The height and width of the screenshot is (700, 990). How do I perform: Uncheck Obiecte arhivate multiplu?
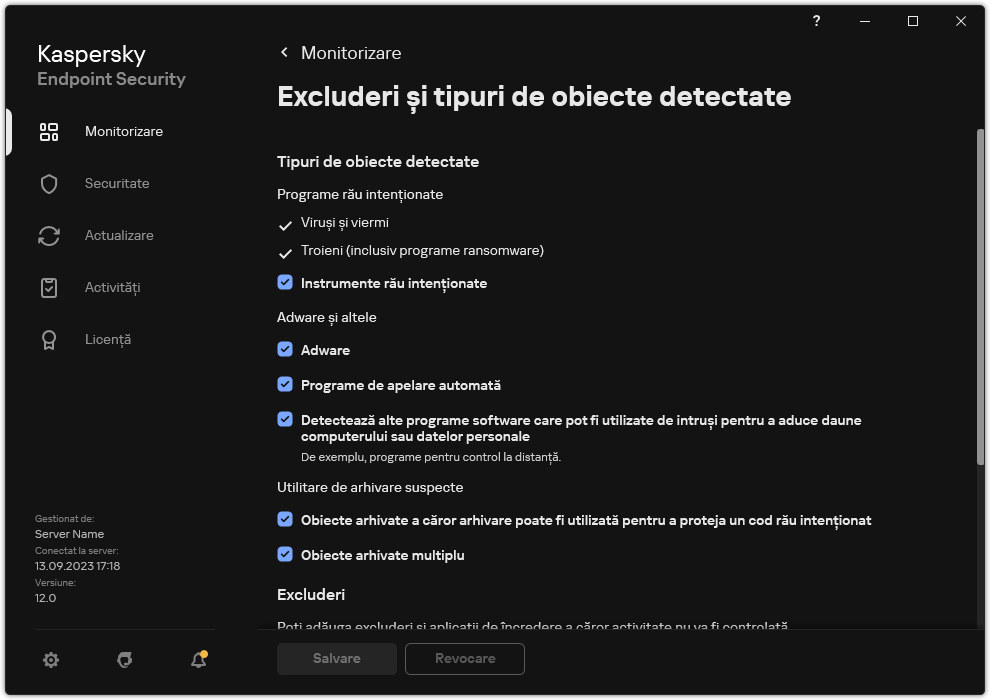pyautogui.click(x=285, y=555)
